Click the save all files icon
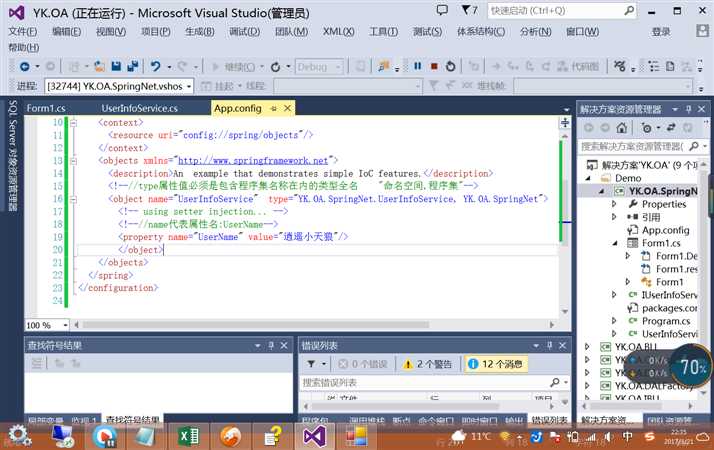The width and height of the screenshot is (714, 450). pyautogui.click(x=133, y=66)
